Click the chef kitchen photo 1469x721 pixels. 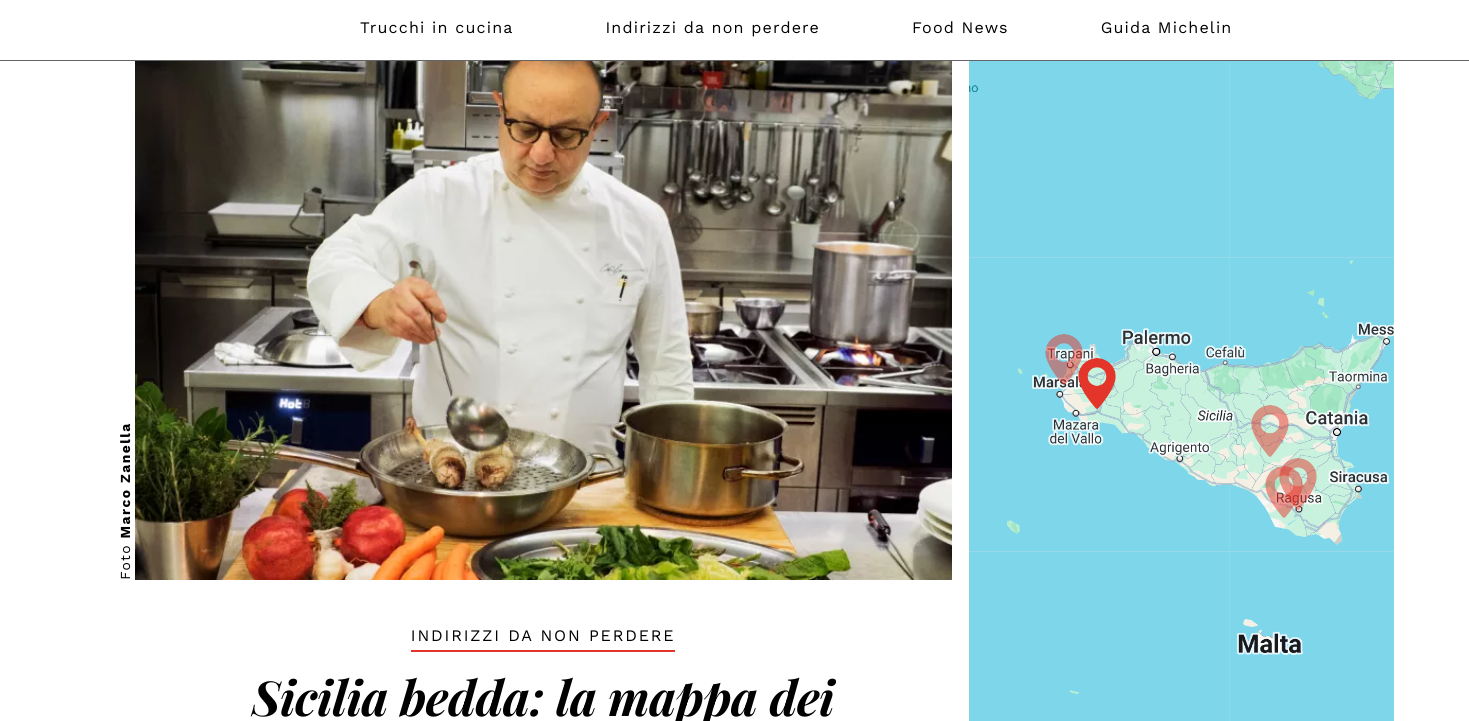click(x=543, y=320)
